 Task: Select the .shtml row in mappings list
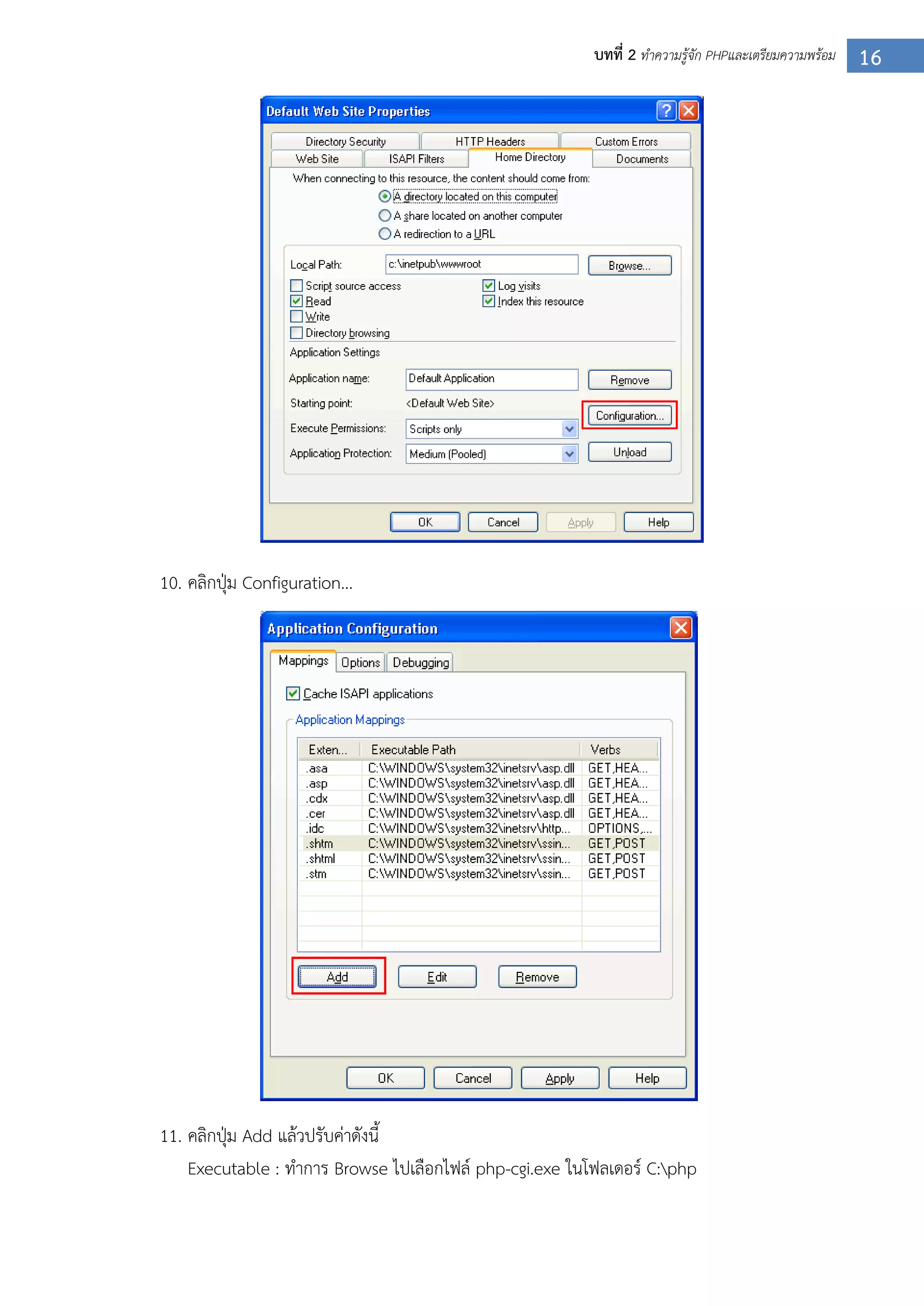[320, 858]
